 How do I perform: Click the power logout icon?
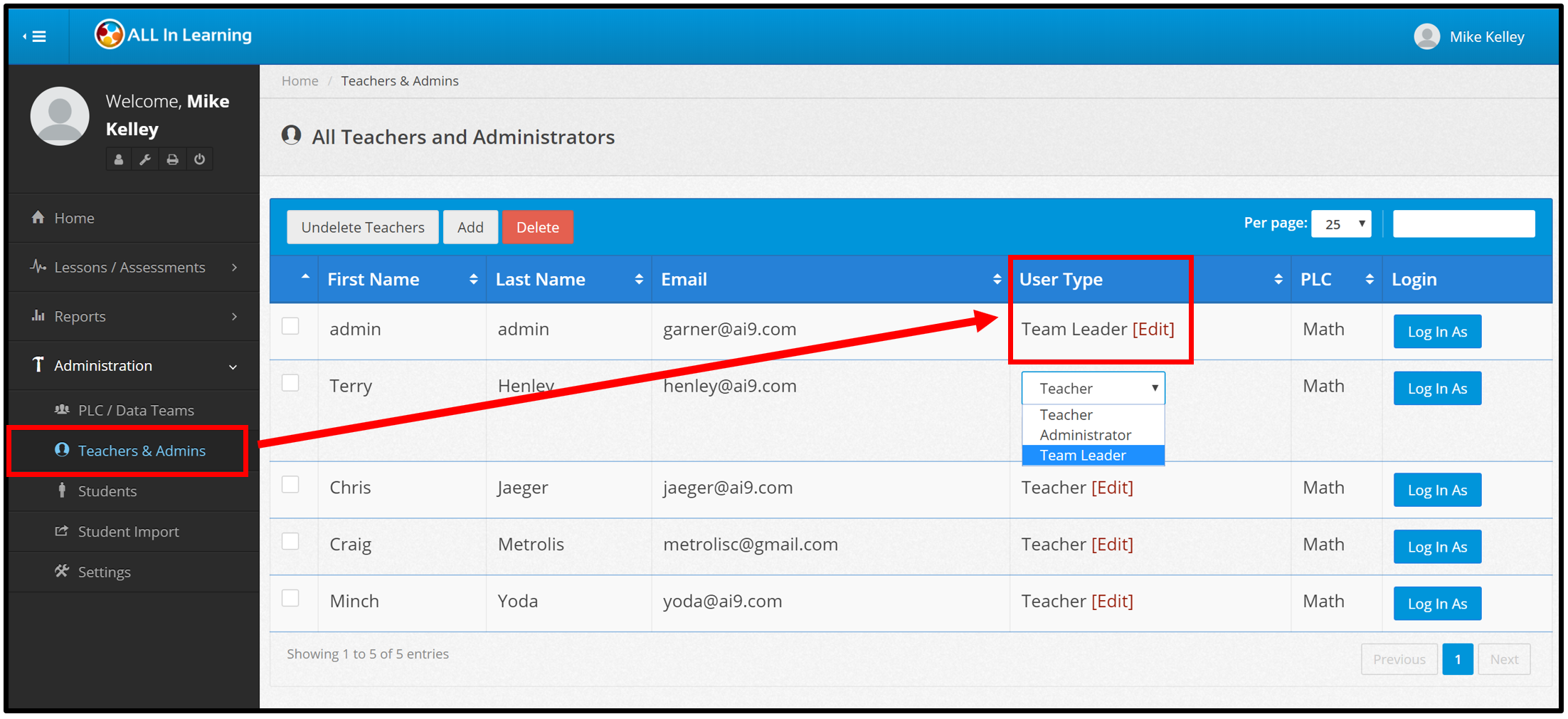200,159
